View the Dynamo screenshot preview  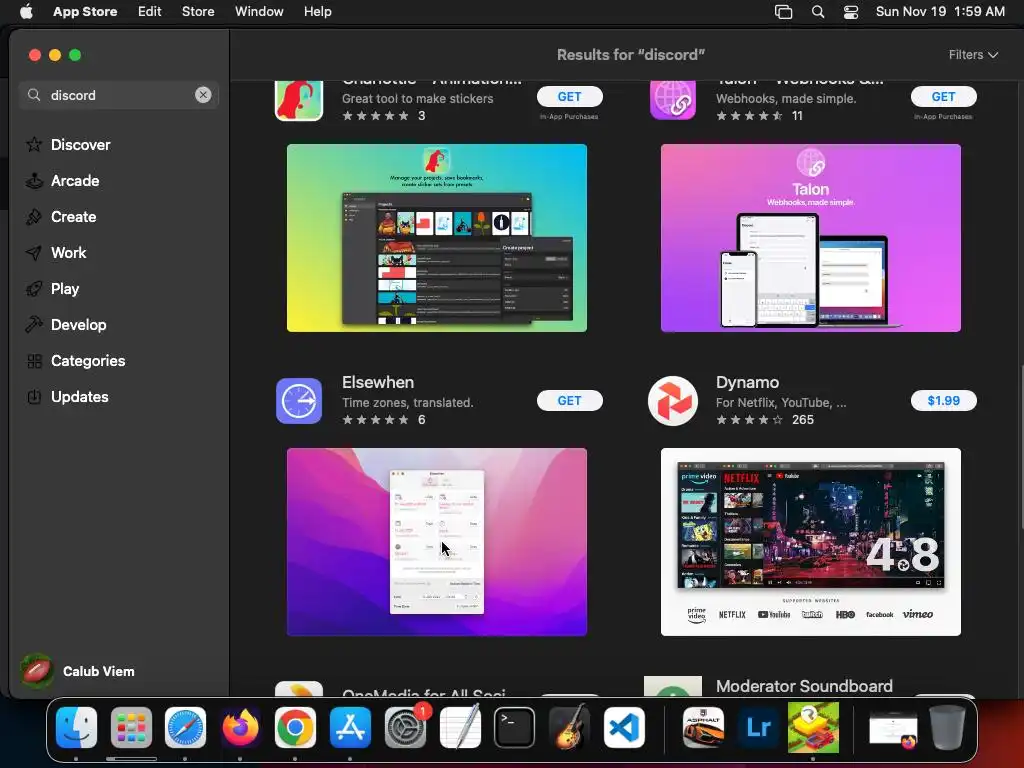point(810,542)
